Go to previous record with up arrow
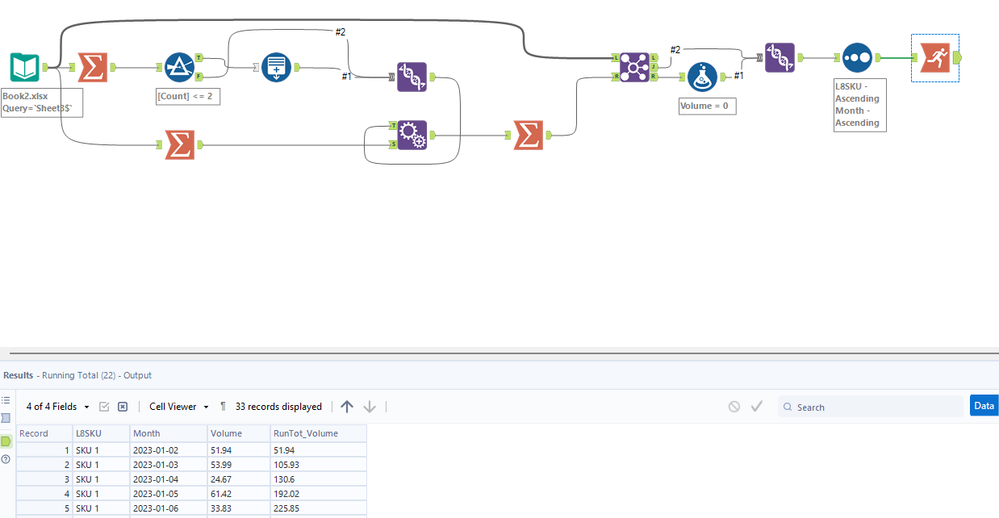The image size is (999, 518). click(x=347, y=406)
